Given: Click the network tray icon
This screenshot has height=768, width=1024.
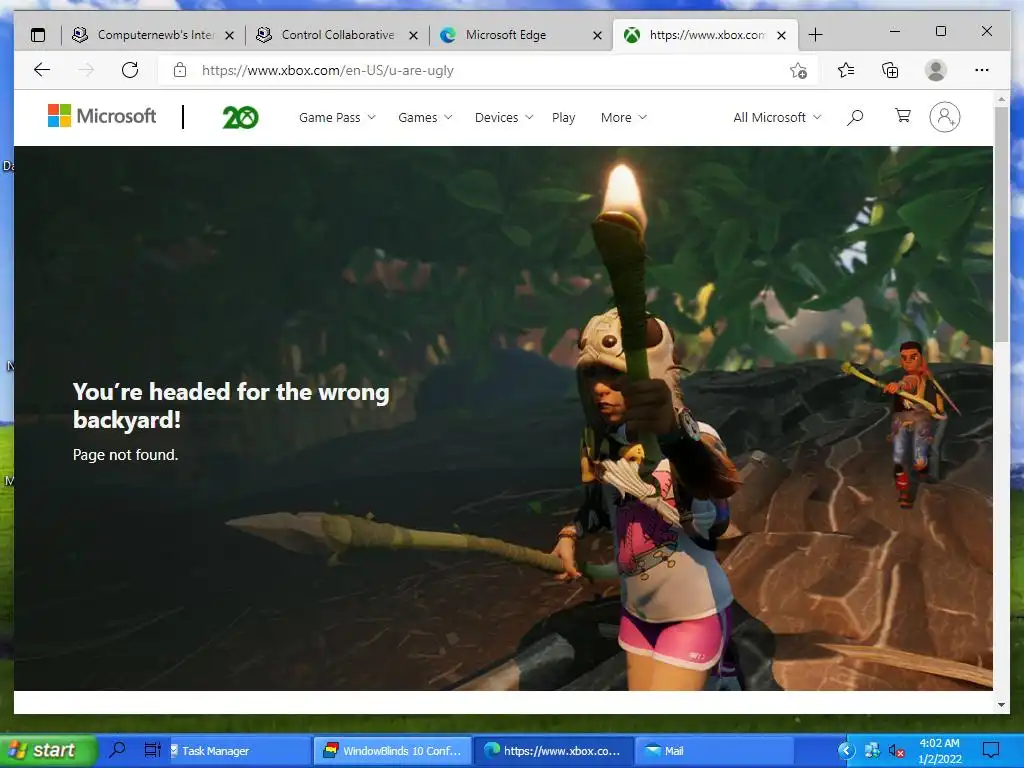Looking at the screenshot, I should (x=872, y=750).
